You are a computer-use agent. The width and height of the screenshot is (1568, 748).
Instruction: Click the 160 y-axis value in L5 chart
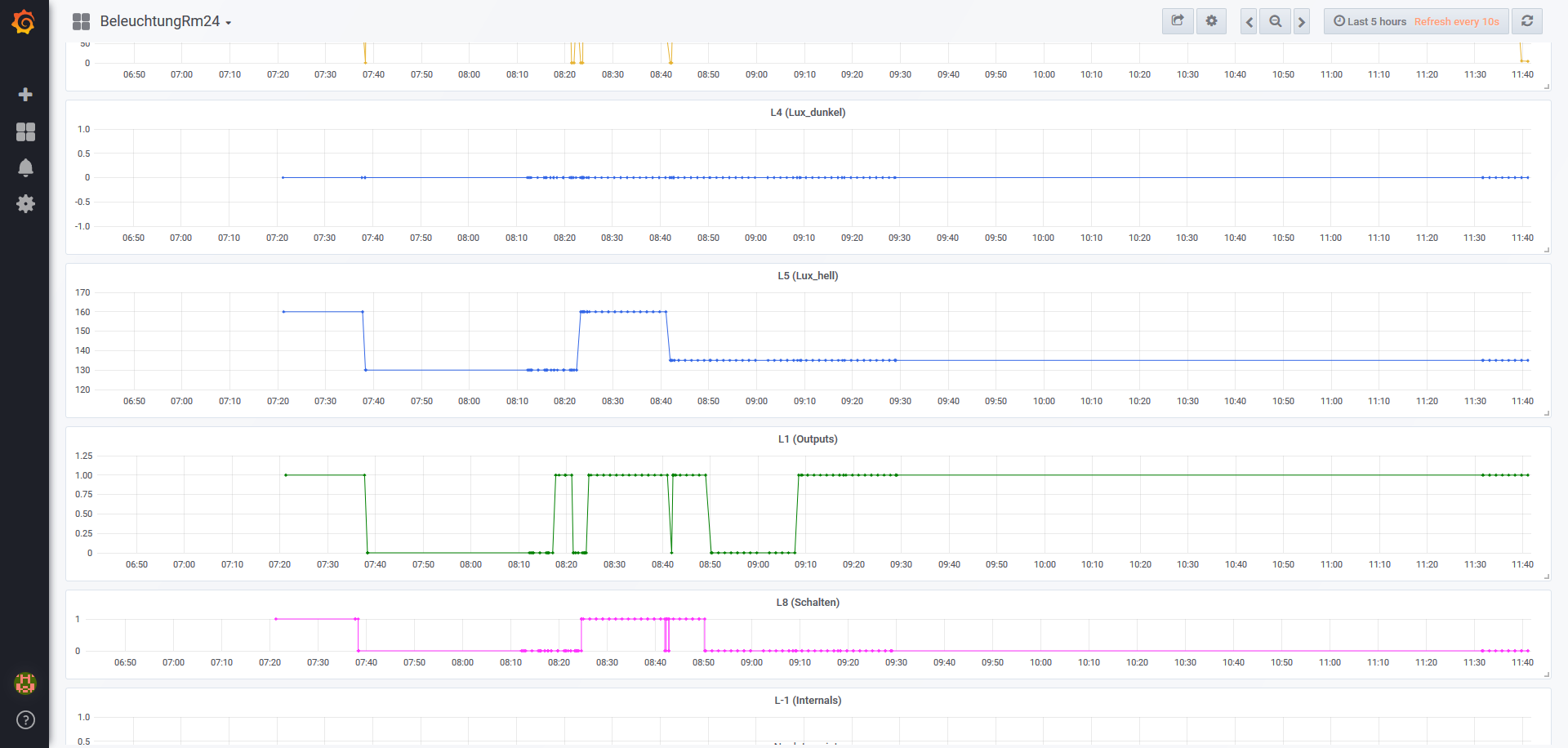point(82,312)
